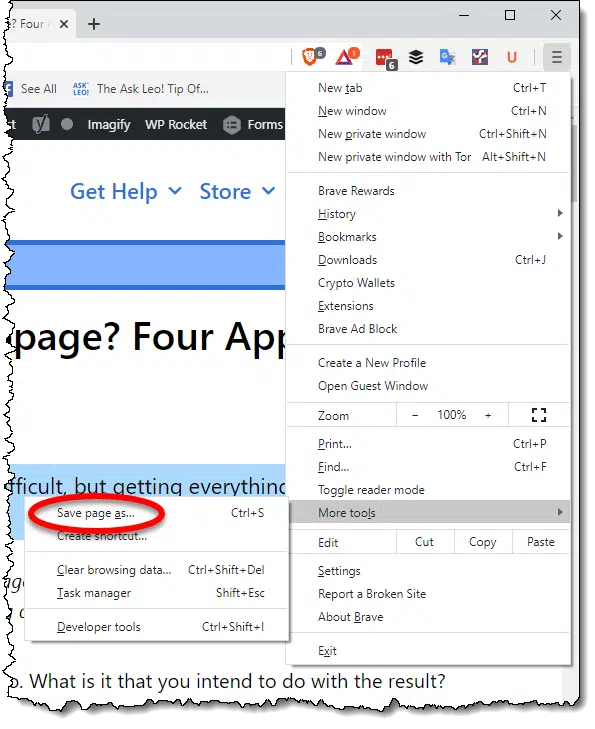Expand the Bookmarks submenu arrow

pyautogui.click(x=560, y=236)
